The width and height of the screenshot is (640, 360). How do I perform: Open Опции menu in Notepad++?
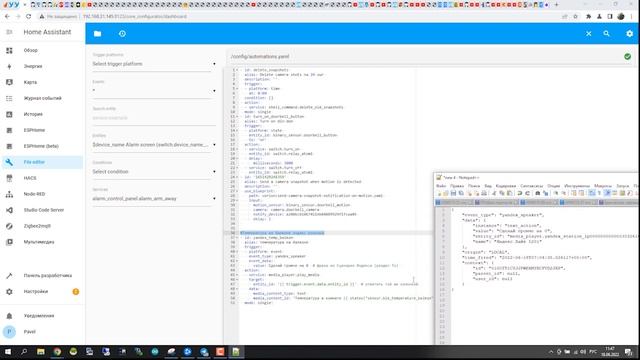click(x=553, y=186)
